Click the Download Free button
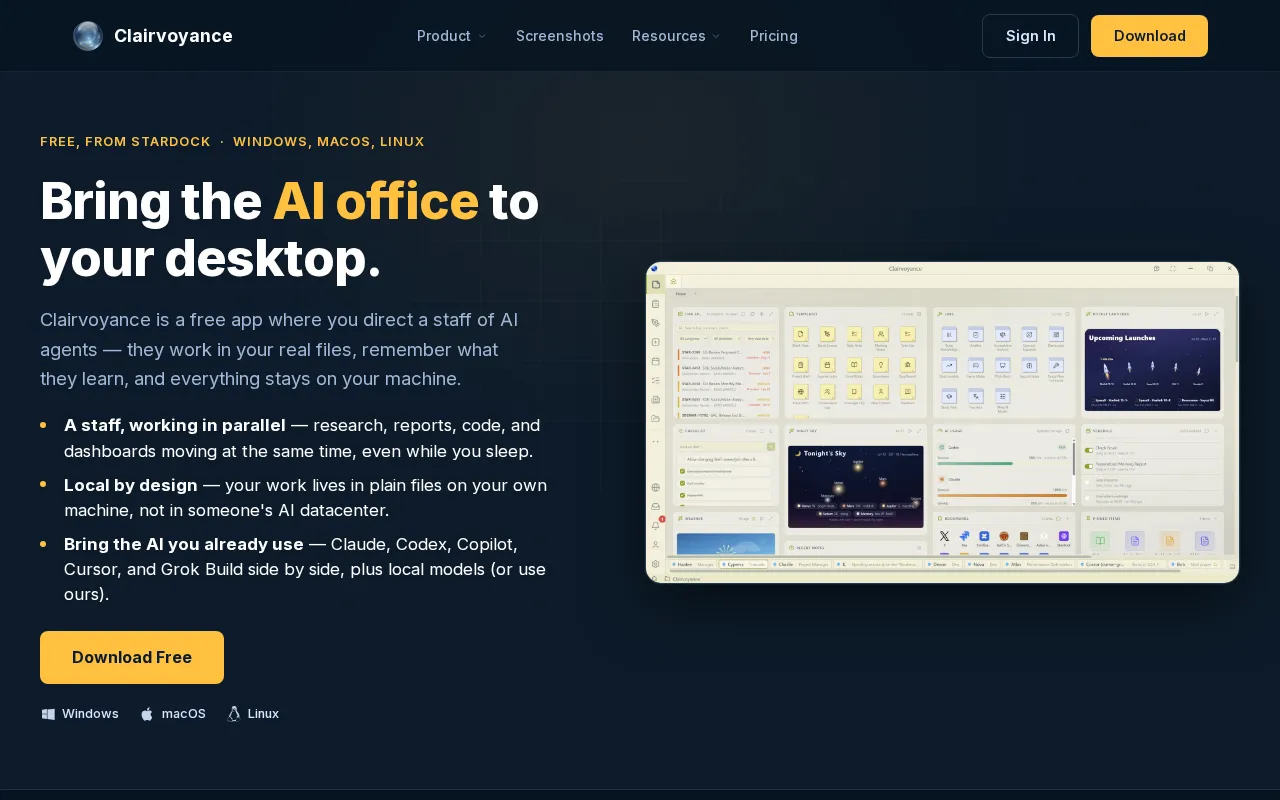 point(132,657)
